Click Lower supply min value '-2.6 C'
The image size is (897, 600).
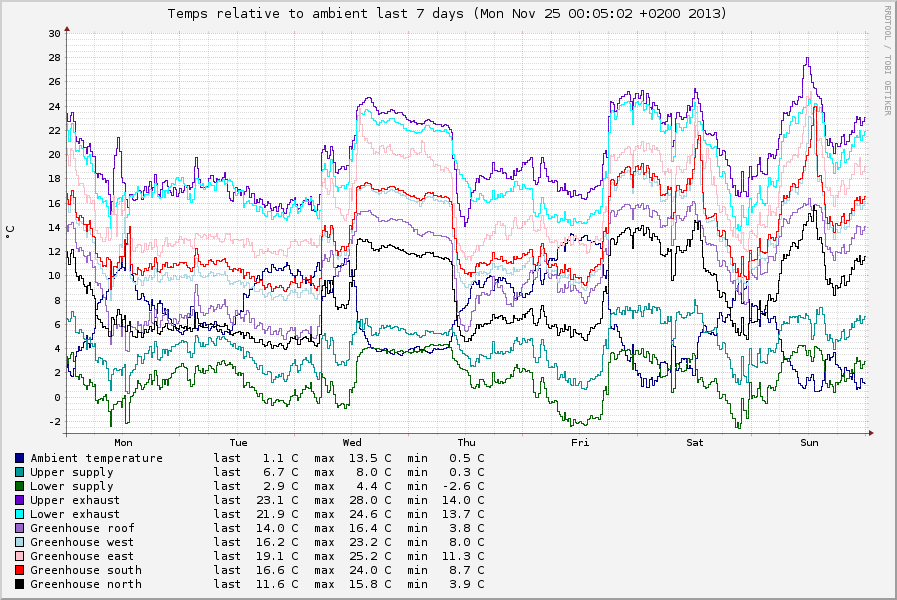pyautogui.click(x=462, y=486)
